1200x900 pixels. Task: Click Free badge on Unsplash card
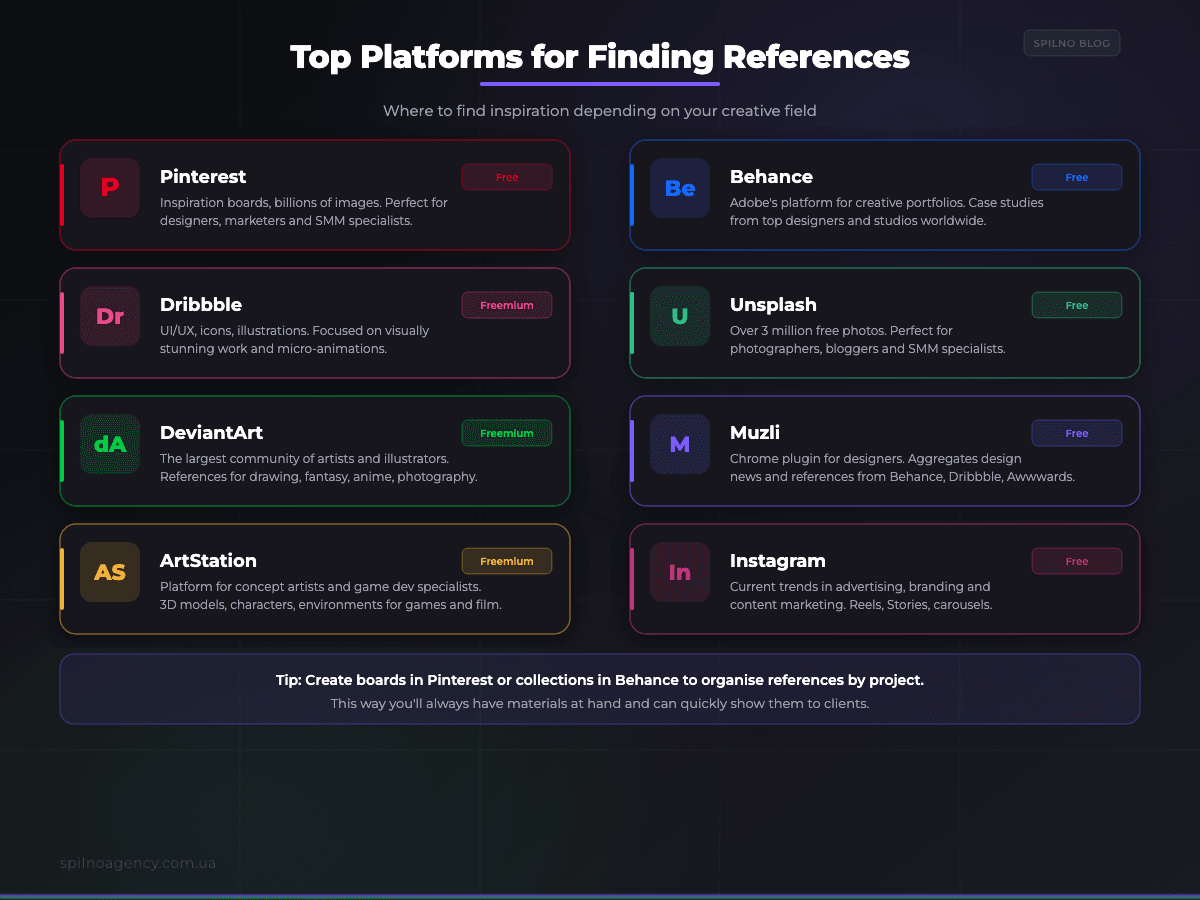pos(1077,305)
